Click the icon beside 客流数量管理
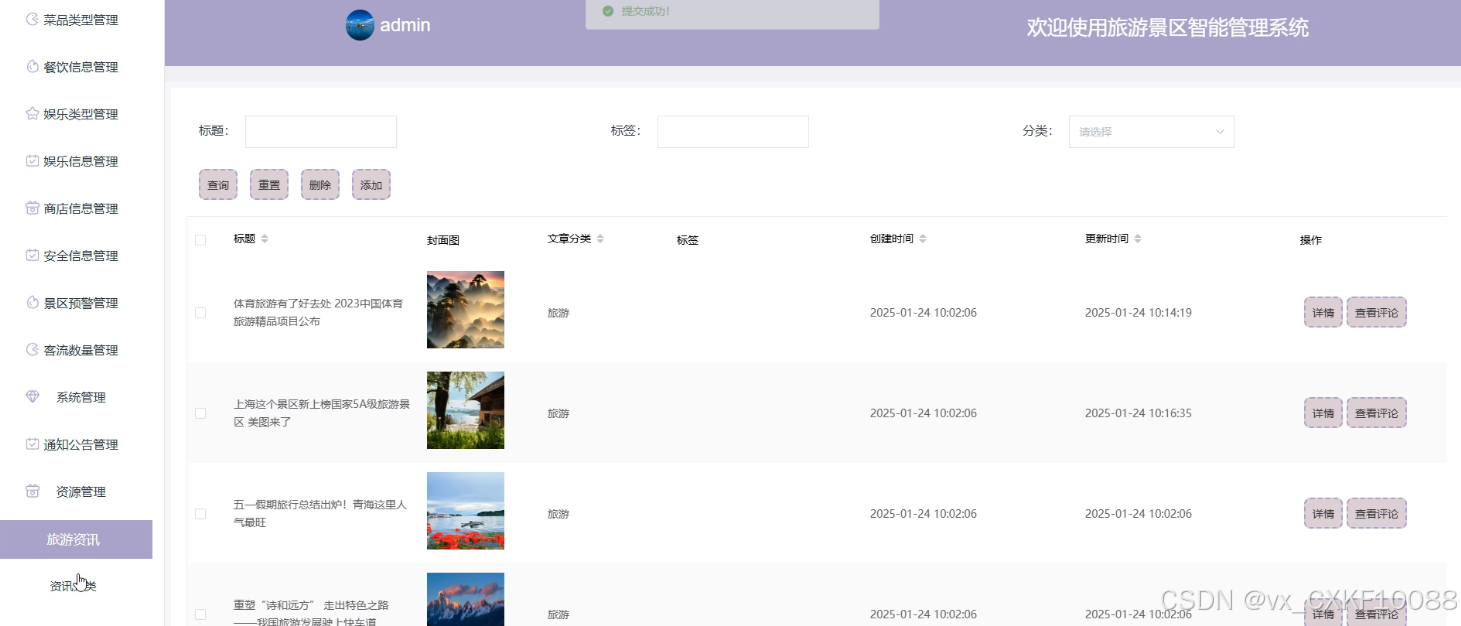The image size is (1461, 626). click(32, 350)
